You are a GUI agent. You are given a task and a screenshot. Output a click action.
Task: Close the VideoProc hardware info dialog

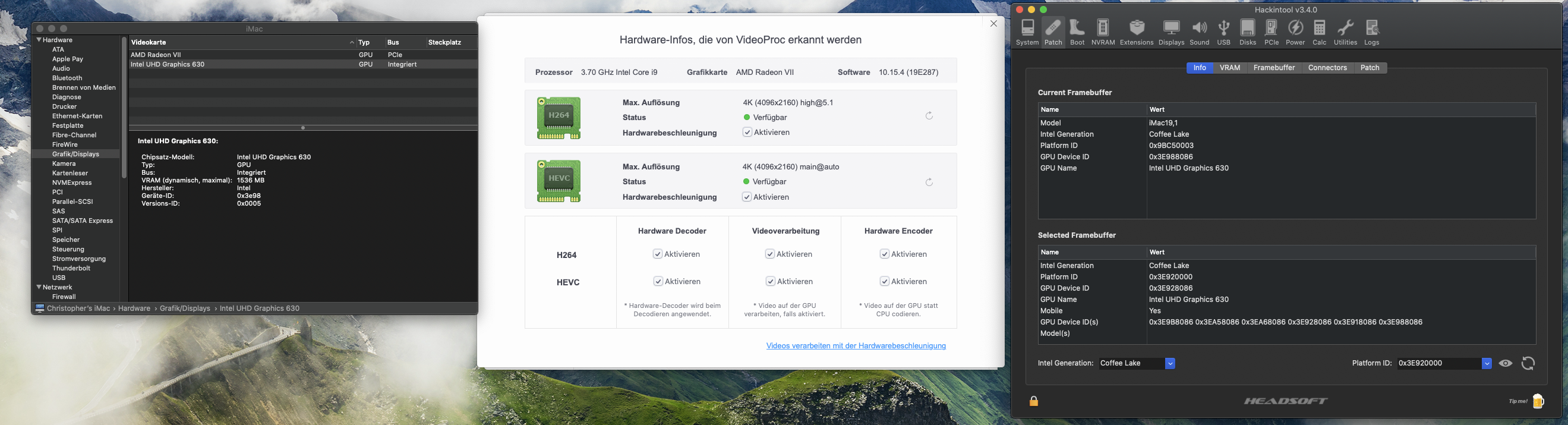(x=993, y=24)
